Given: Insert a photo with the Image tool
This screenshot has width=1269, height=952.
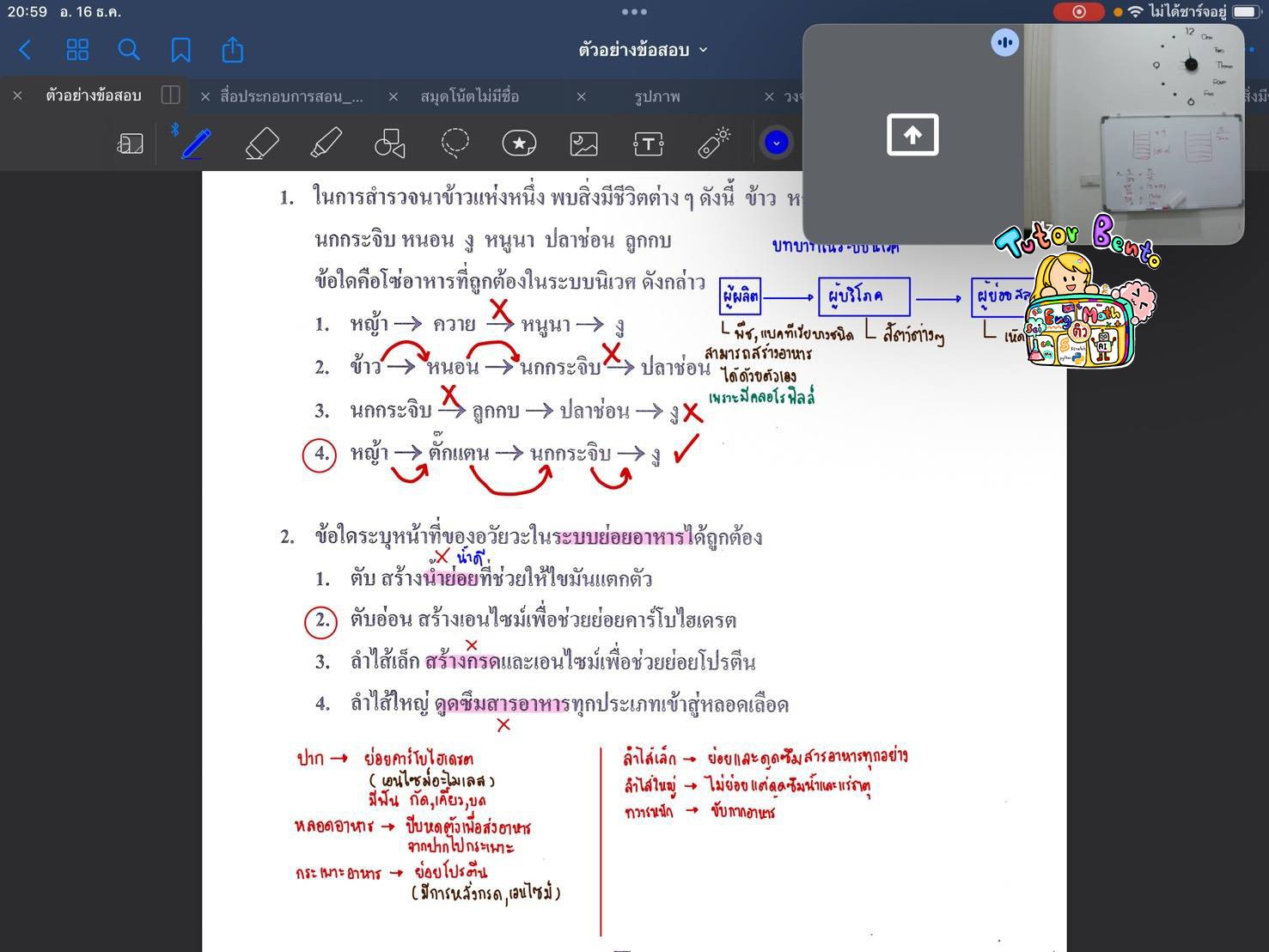Looking at the screenshot, I should 583,143.
